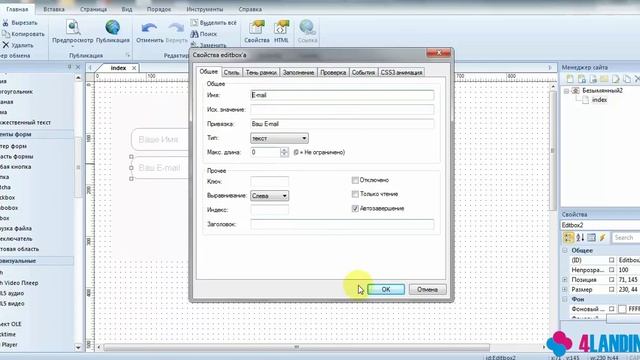The image size is (640, 360).
Task: Open the Тип dropdown
Action: (279, 138)
